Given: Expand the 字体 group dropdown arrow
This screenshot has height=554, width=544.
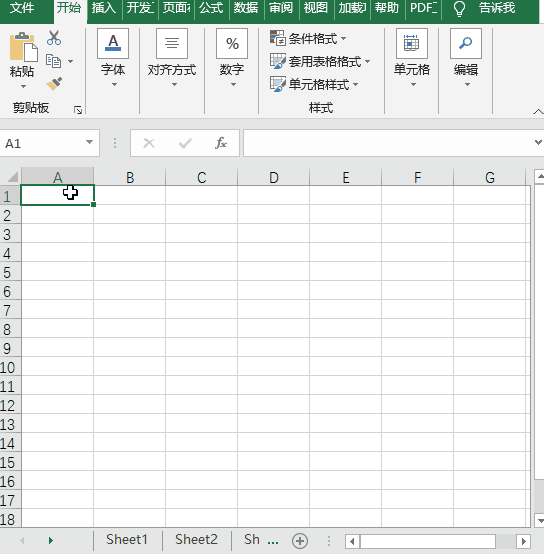Looking at the screenshot, I should (114, 84).
